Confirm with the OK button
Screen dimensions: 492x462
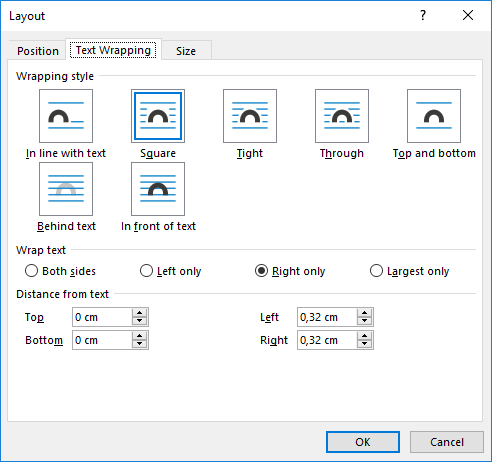click(x=363, y=442)
